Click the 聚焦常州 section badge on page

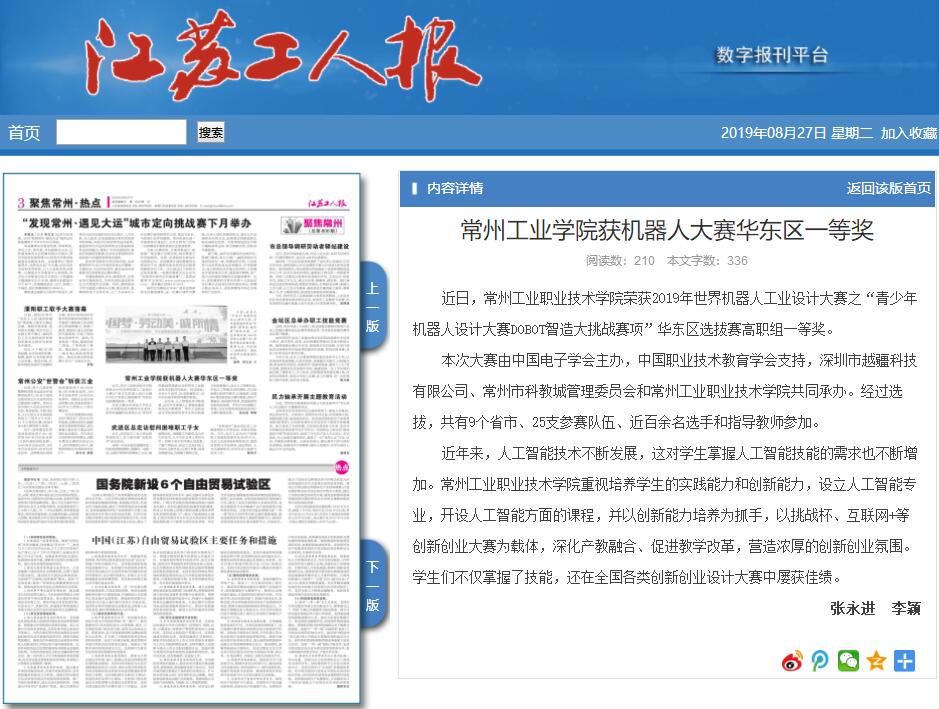click(313, 225)
